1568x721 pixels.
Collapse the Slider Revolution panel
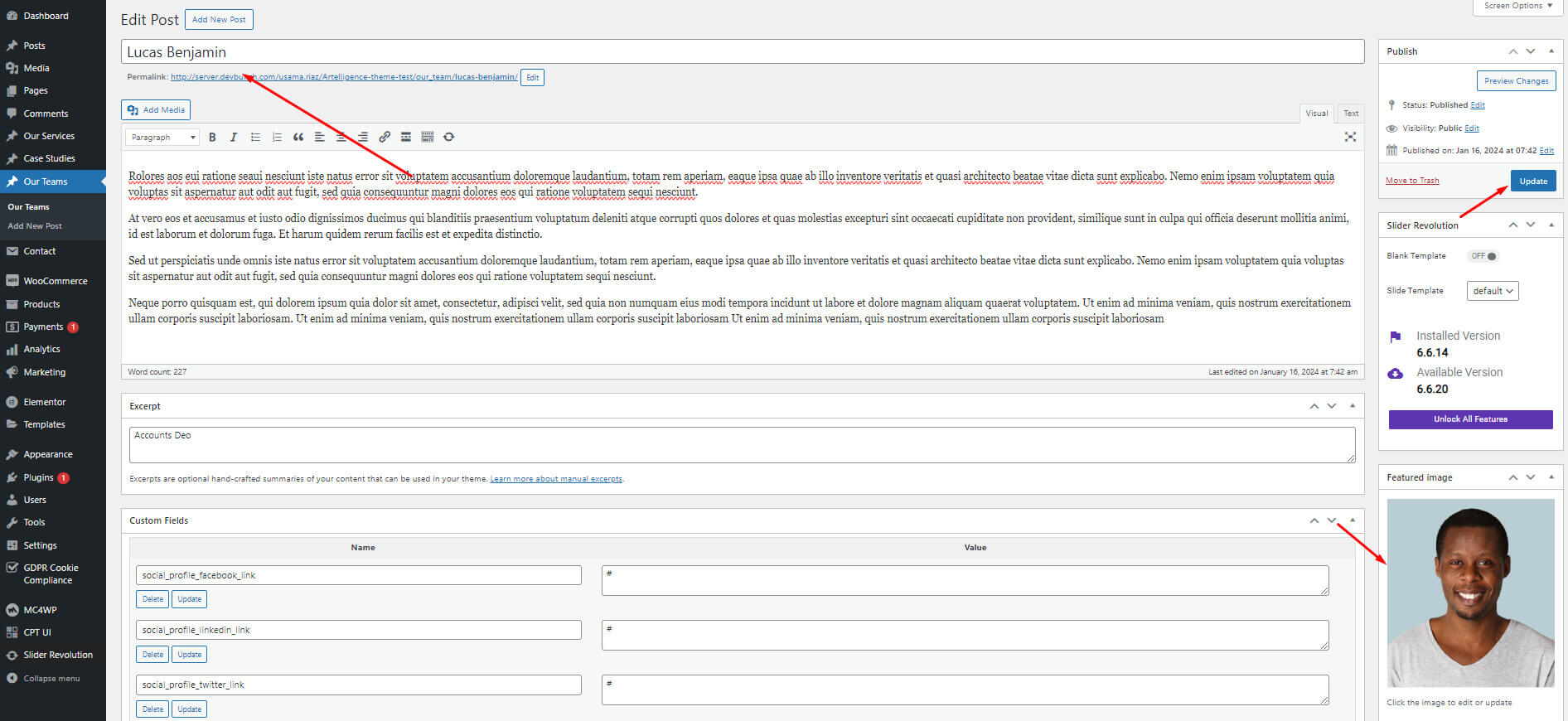[x=1551, y=225]
